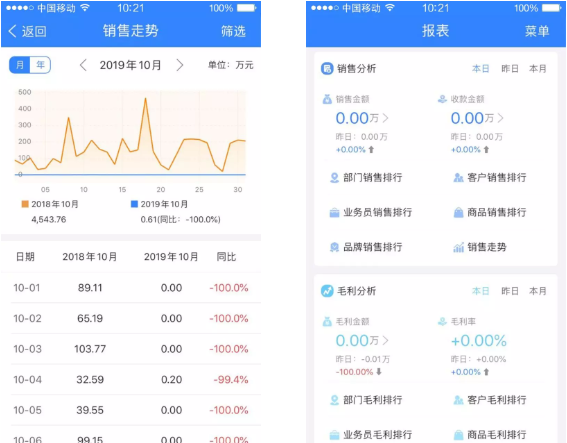
Task: Click the 39.55 value in 10-05 row
Action: pos(90,410)
